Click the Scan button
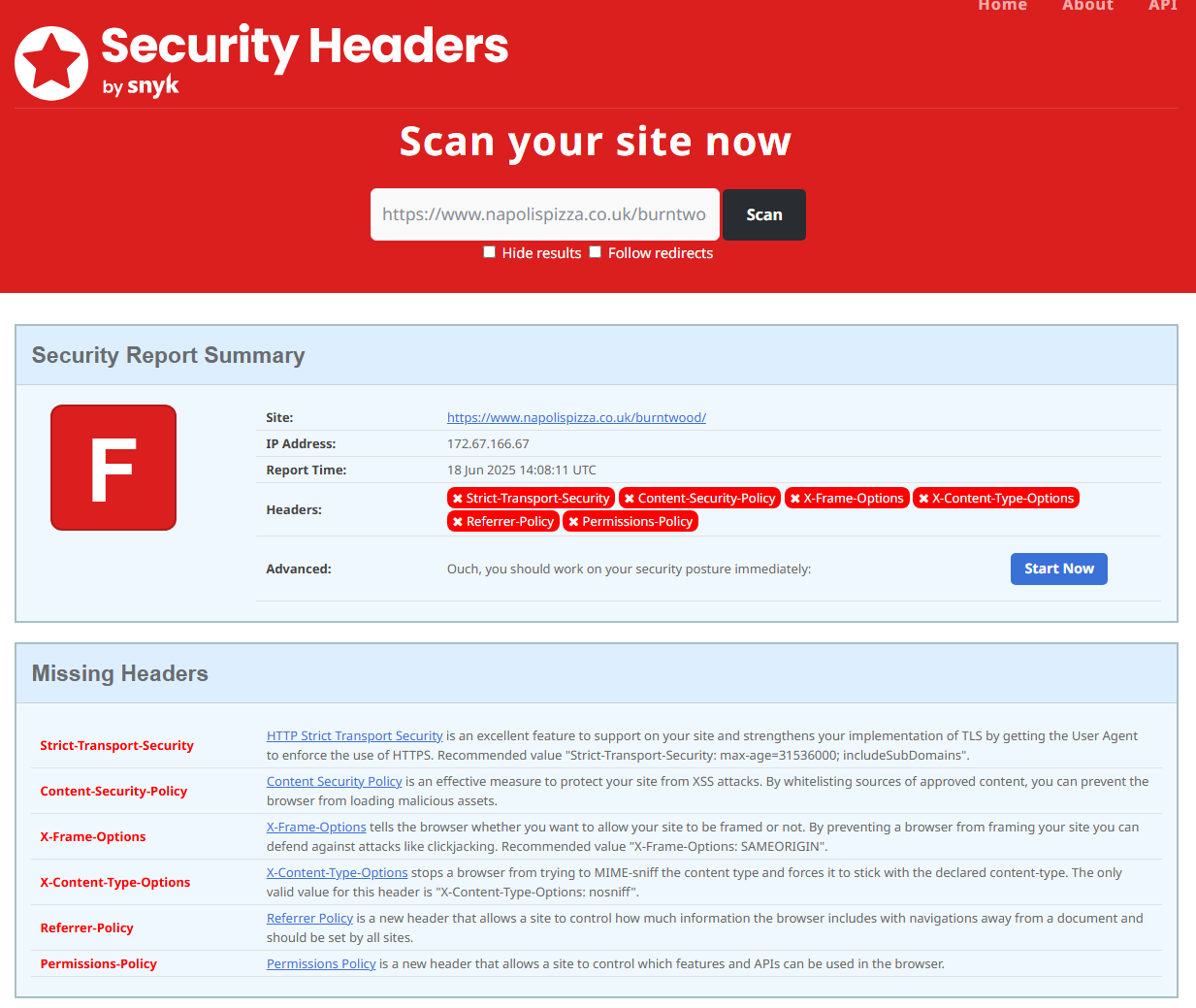Screen dimensions: 1196x1008 (x=764, y=214)
